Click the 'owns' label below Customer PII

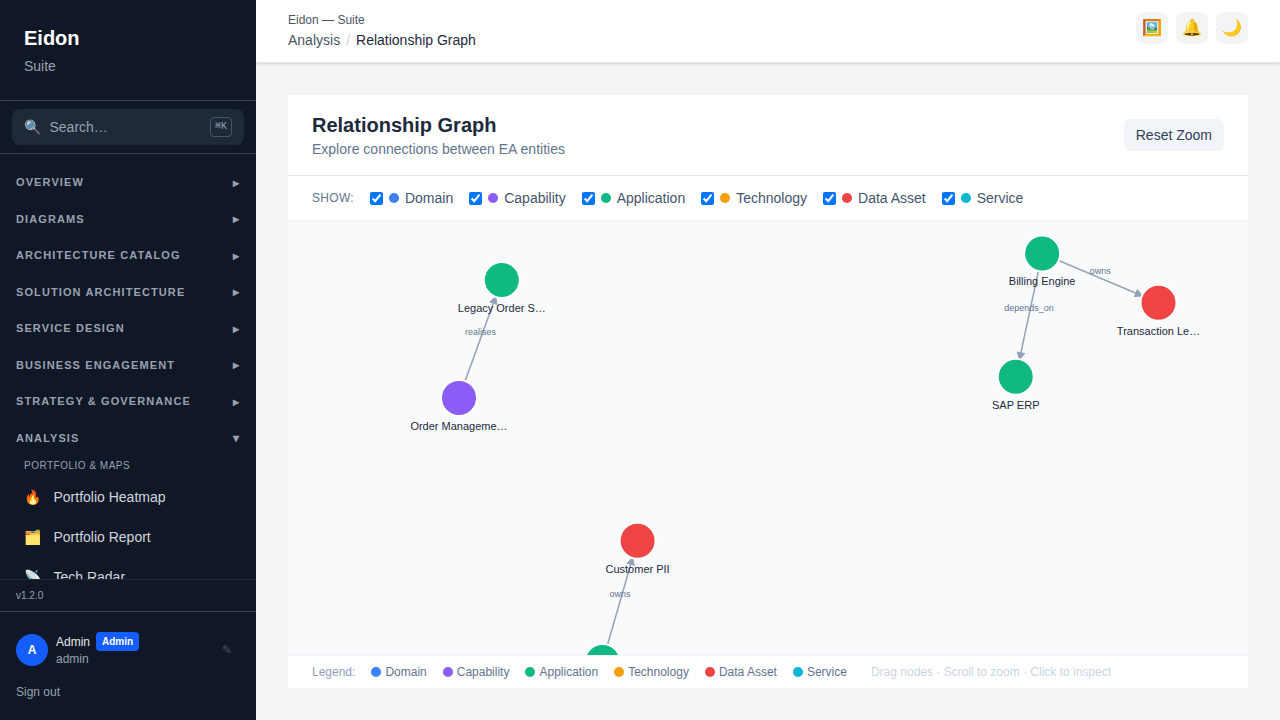click(620, 594)
